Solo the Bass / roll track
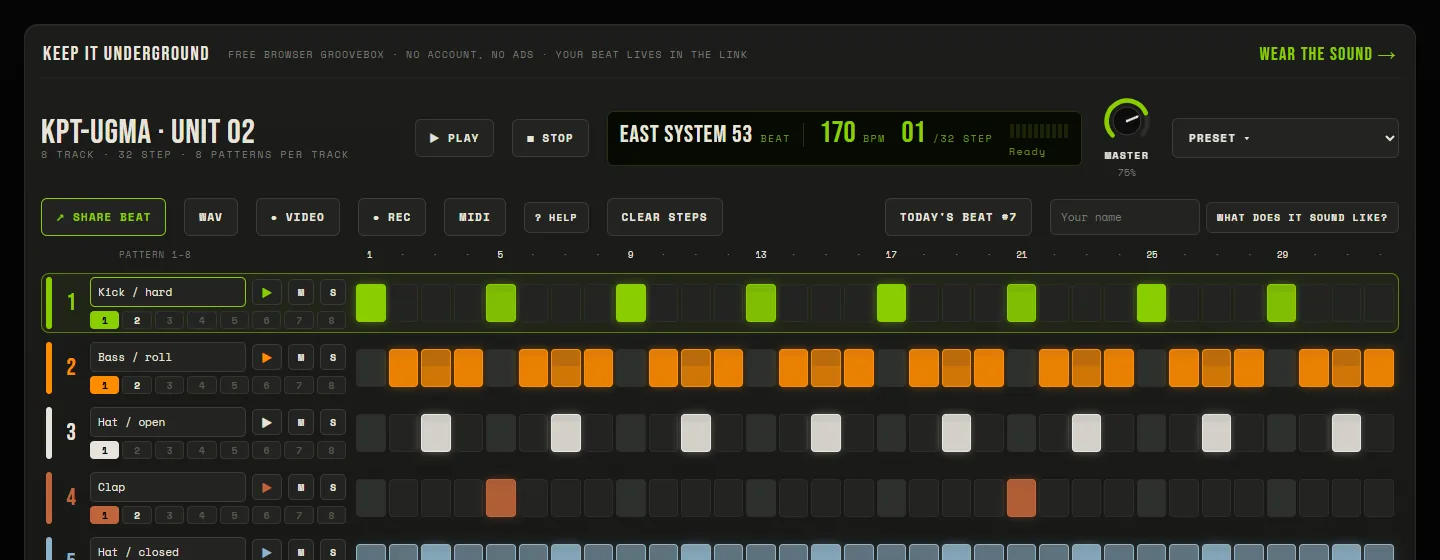Image resolution: width=1440 pixels, height=560 pixels. click(333, 357)
